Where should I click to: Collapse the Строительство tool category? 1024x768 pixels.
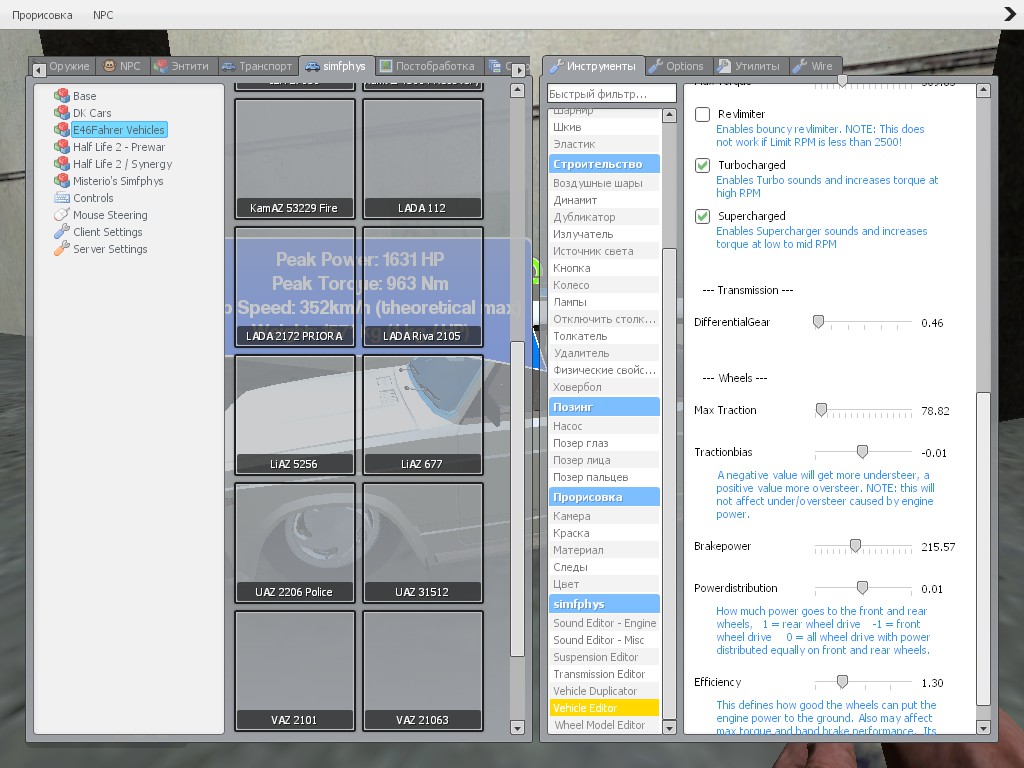(x=604, y=164)
